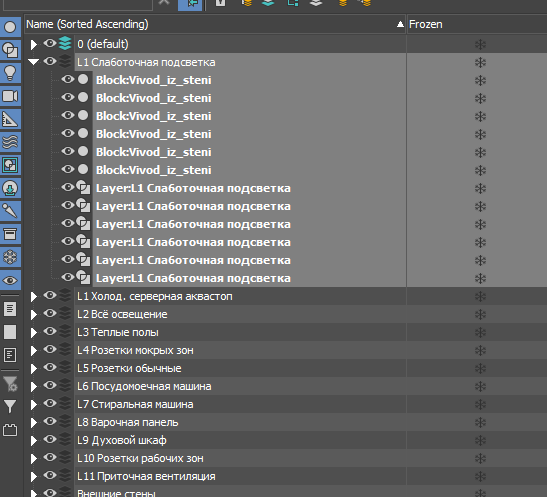Click the Frozen column header
547x497 pixels.
tap(477, 24)
